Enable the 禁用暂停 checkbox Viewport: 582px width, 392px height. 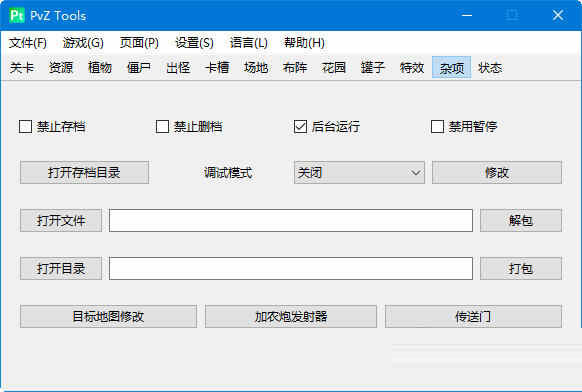coord(437,127)
